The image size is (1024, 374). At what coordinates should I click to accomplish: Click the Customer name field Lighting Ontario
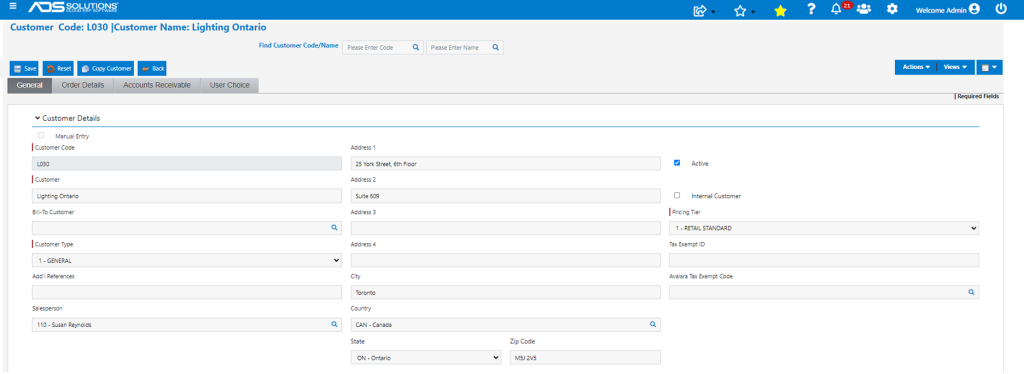pyautogui.click(x=187, y=196)
